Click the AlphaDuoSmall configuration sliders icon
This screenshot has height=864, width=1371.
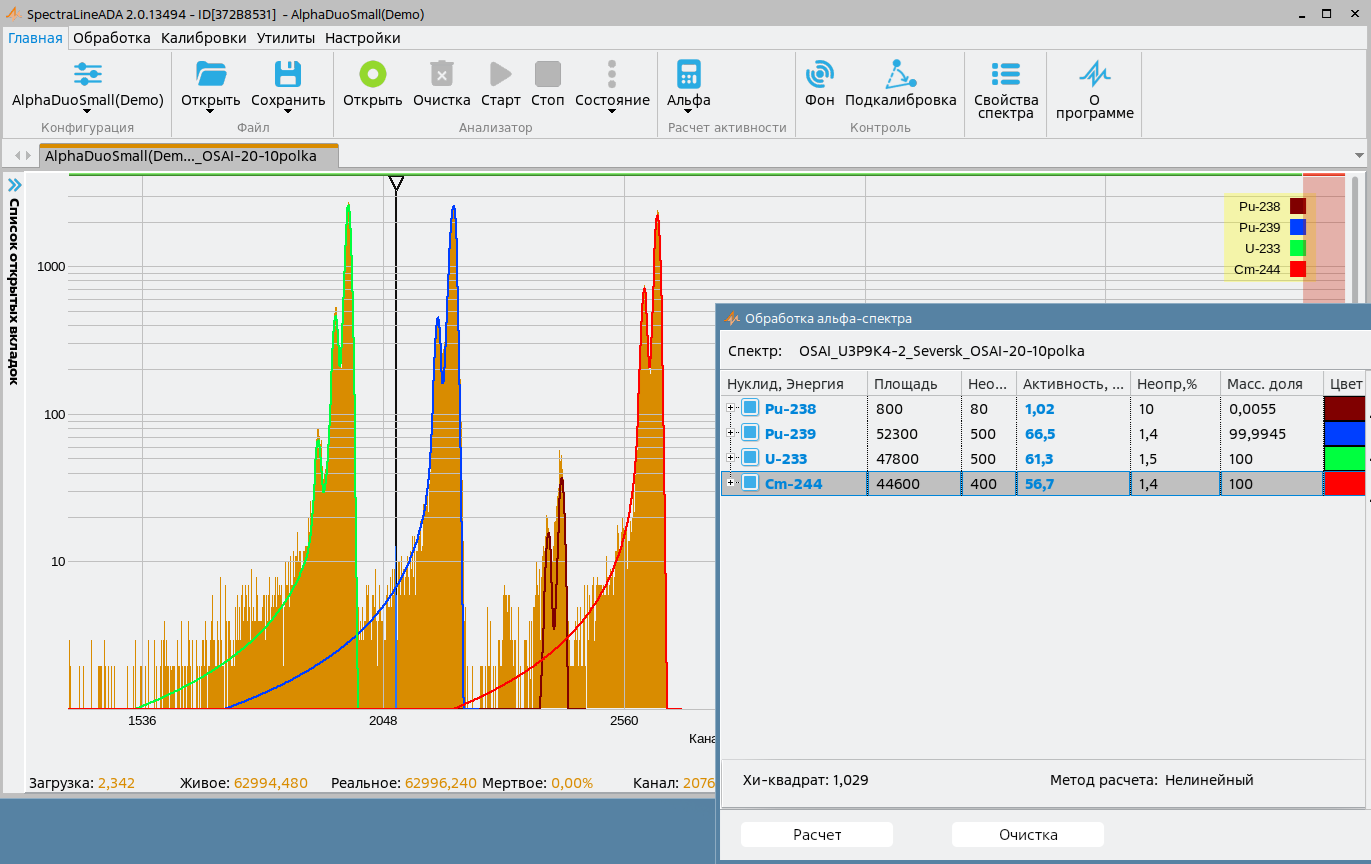[x=88, y=74]
